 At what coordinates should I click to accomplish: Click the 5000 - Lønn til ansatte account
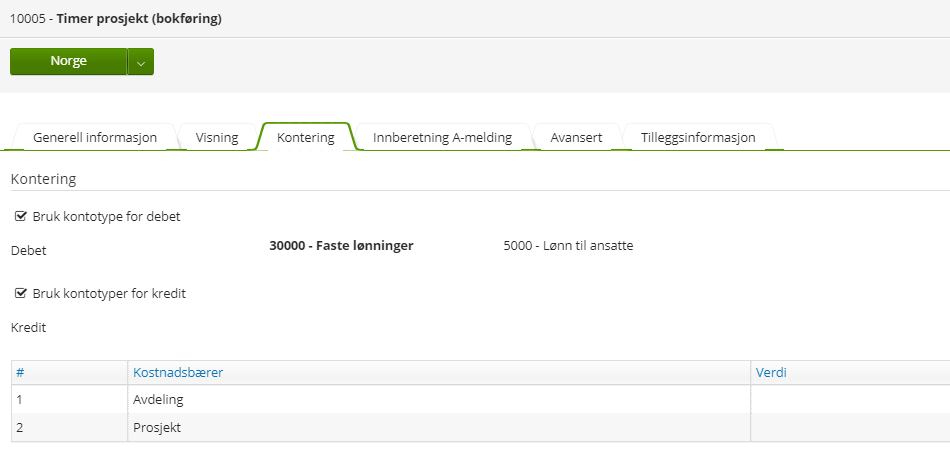pyautogui.click(x=568, y=246)
